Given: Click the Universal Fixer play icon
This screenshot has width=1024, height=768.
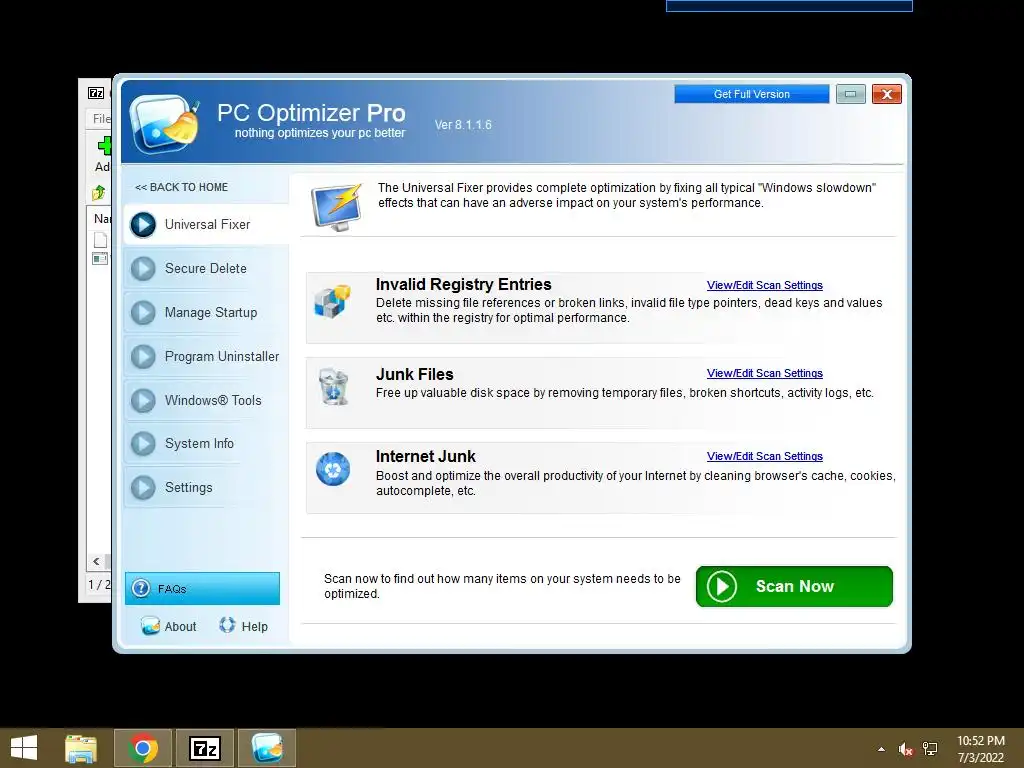Looking at the screenshot, I should (143, 225).
